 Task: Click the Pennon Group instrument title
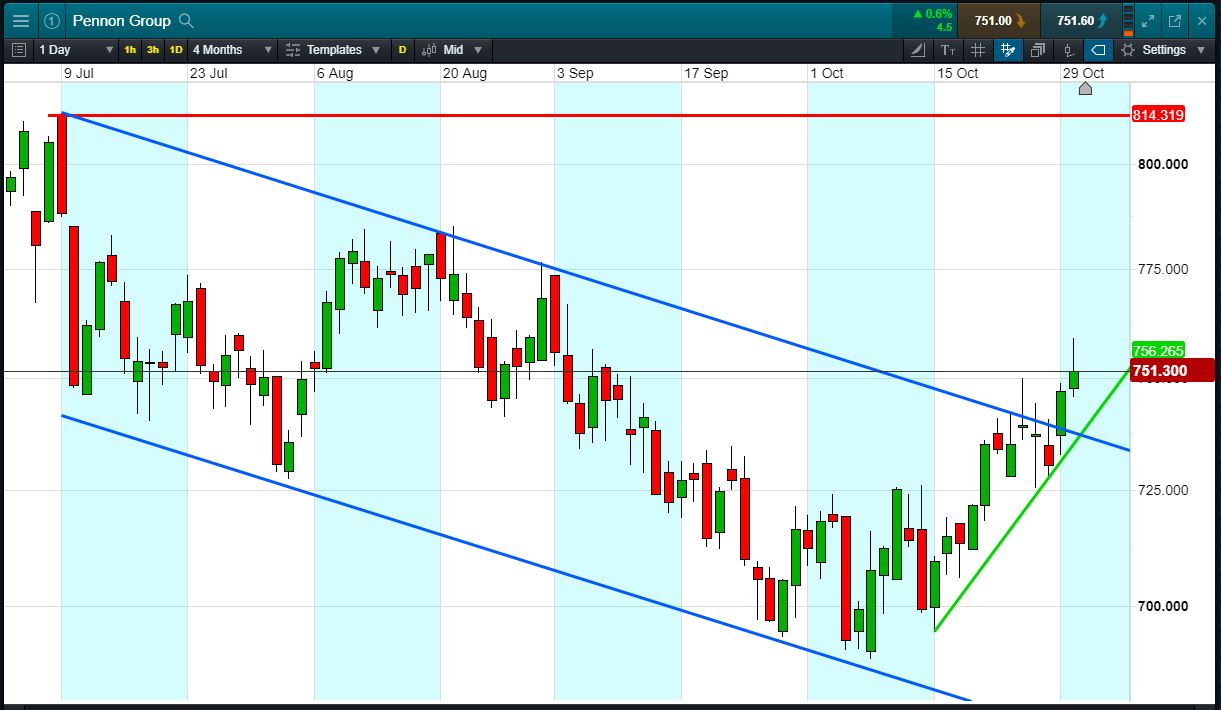(121, 20)
